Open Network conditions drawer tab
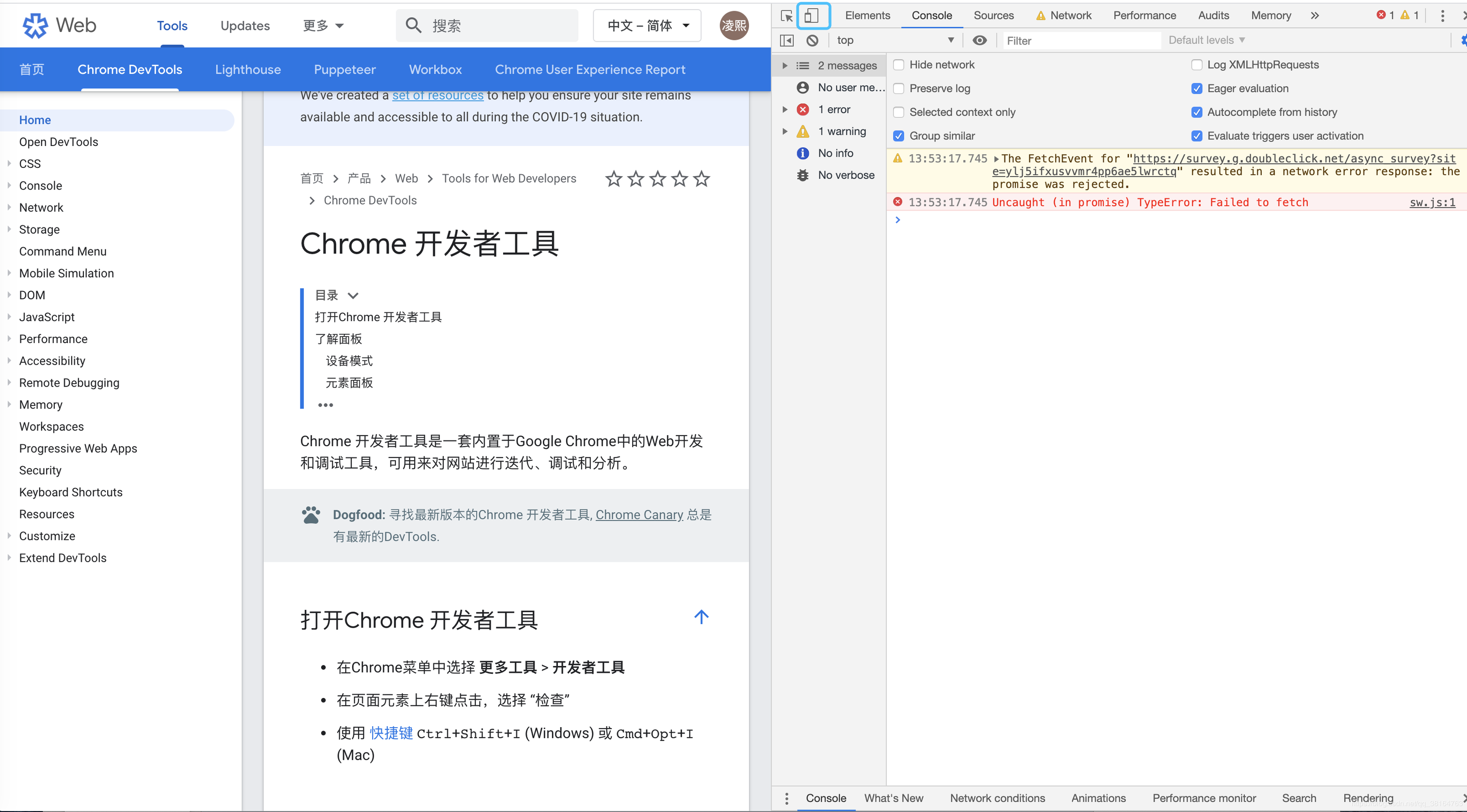 tap(997, 798)
